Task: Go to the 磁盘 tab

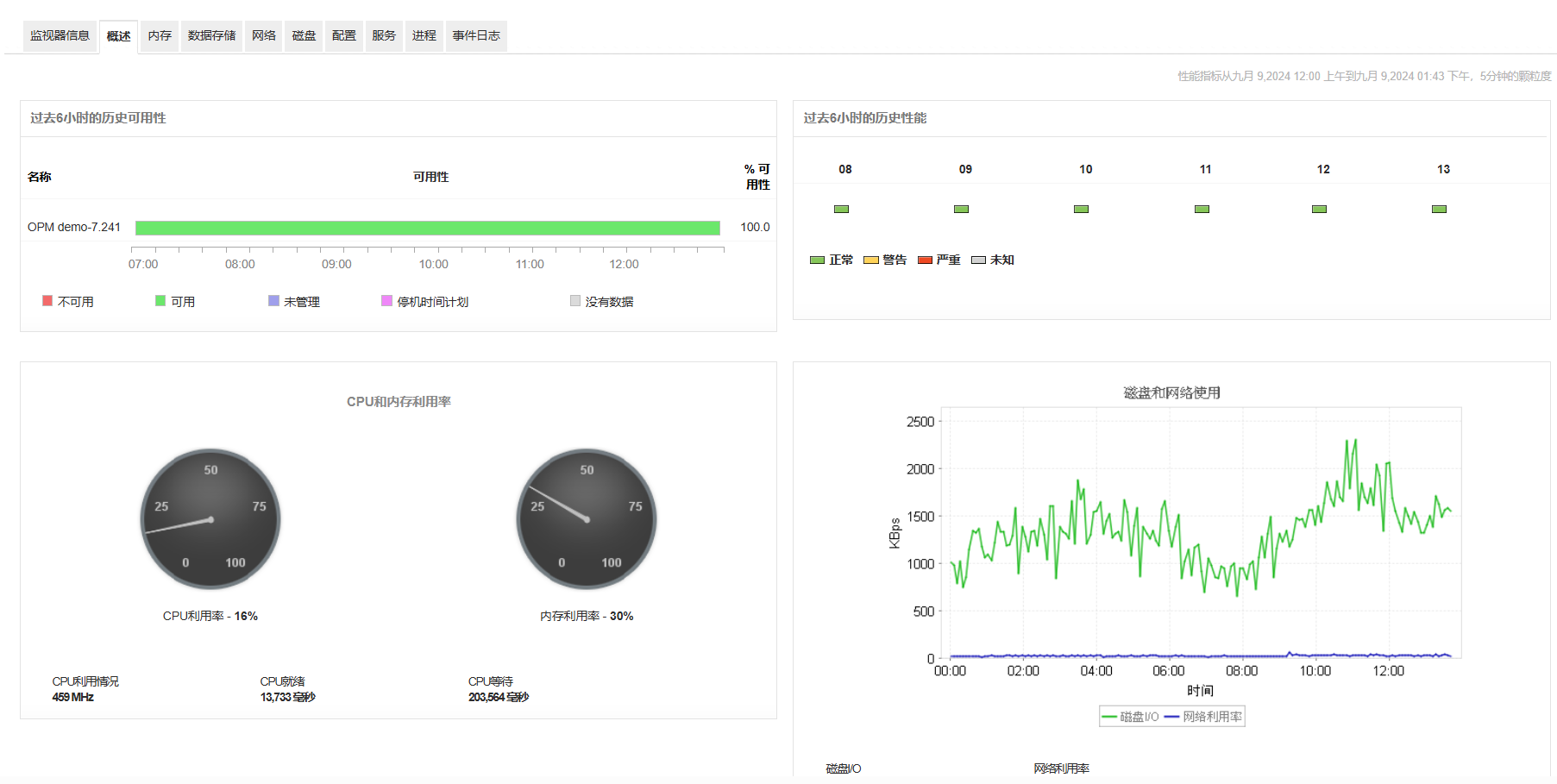Action: pyautogui.click(x=304, y=36)
